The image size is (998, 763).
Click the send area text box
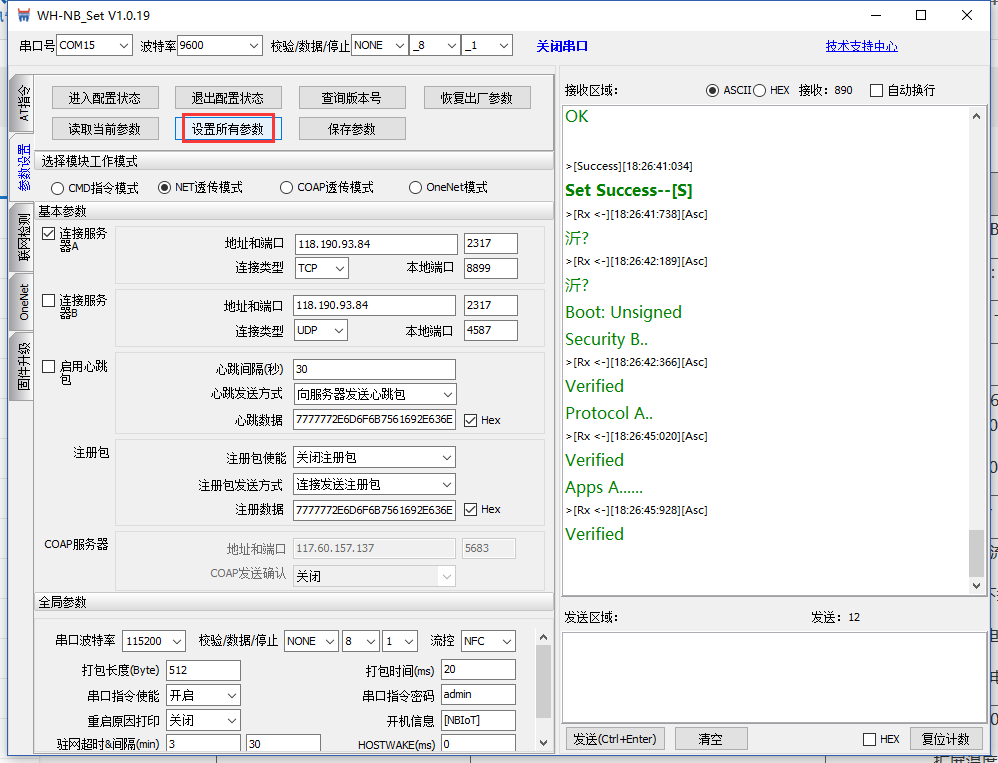pos(774,677)
